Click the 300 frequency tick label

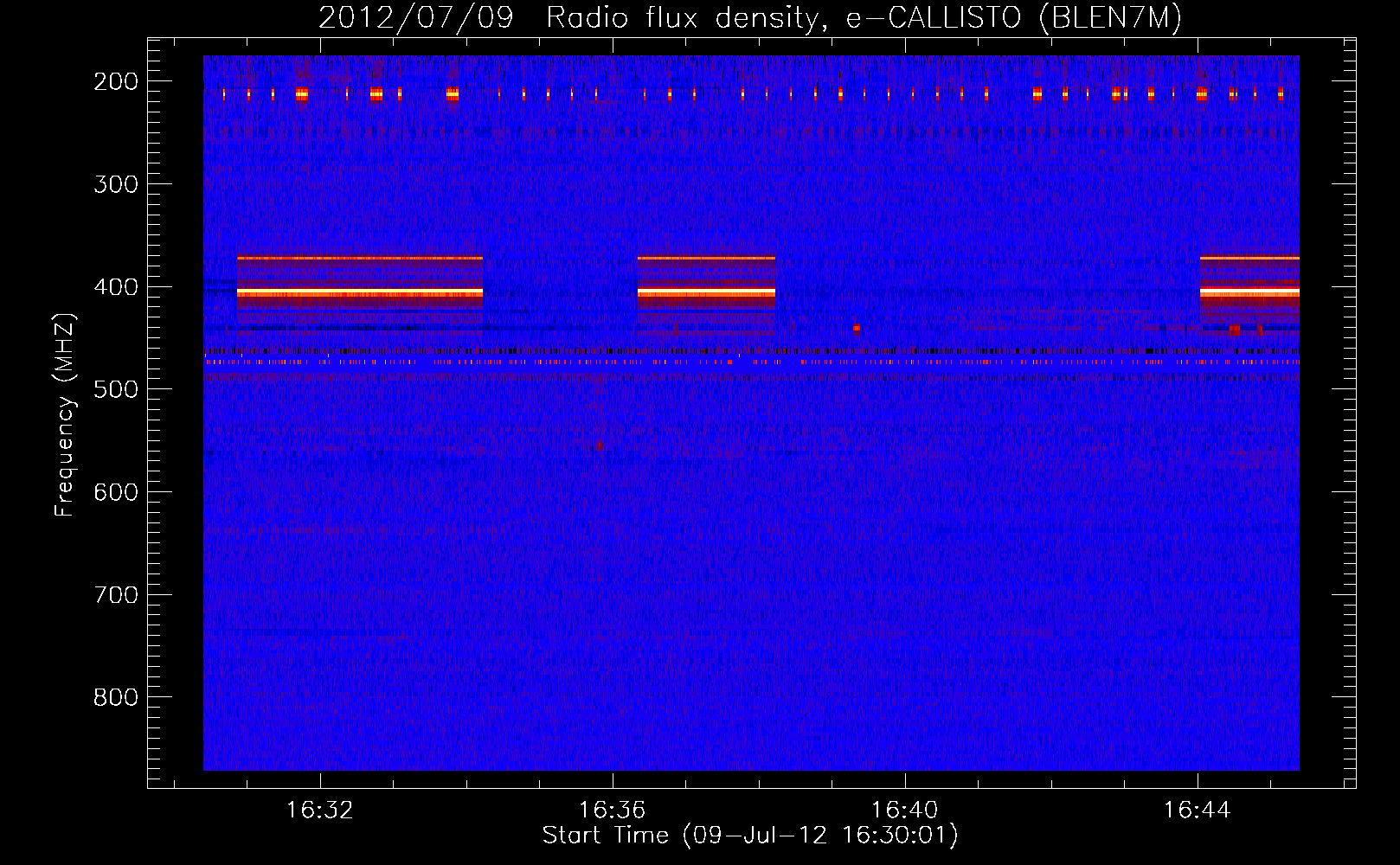tap(115, 184)
